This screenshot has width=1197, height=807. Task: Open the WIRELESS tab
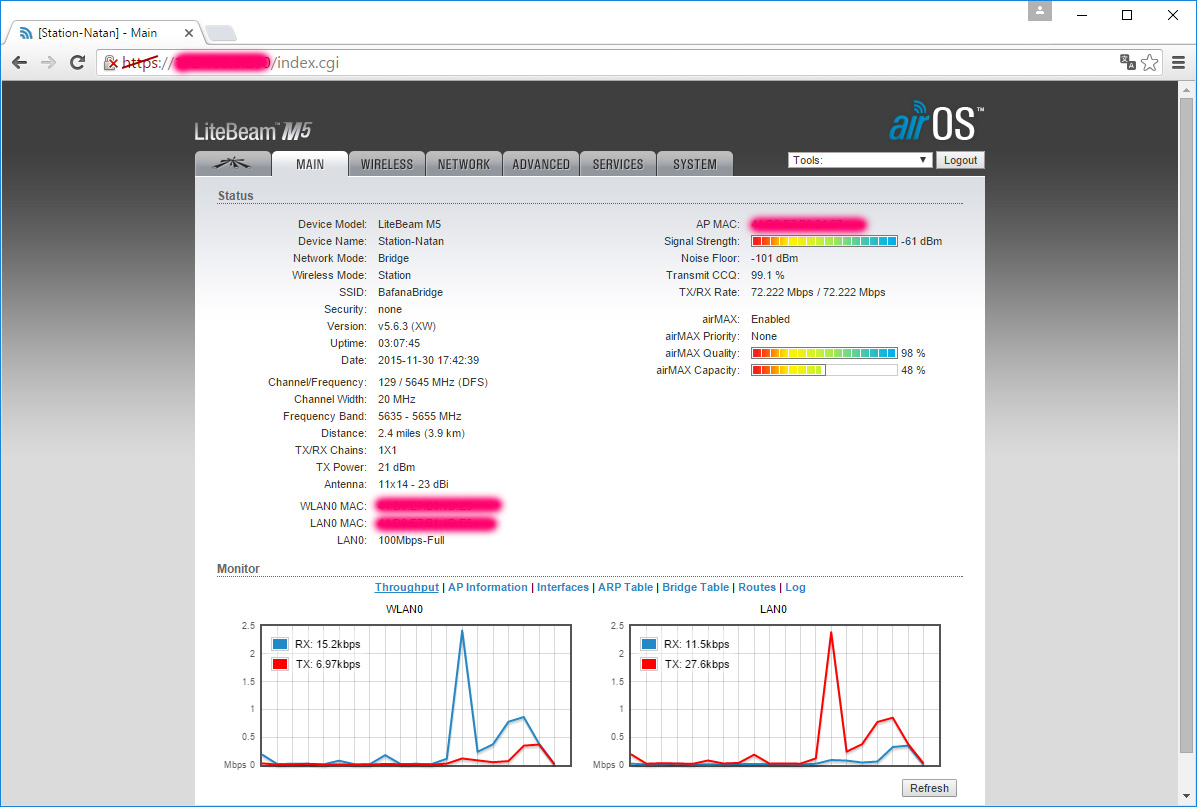point(386,163)
